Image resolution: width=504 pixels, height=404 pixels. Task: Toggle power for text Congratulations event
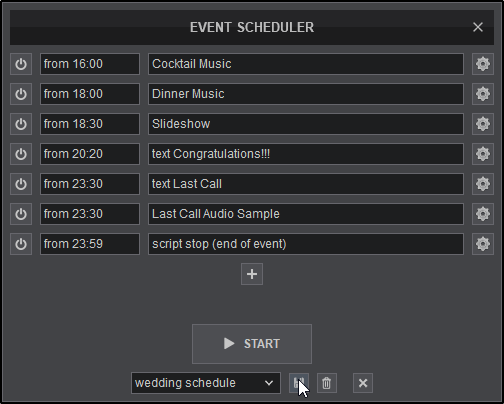click(21, 154)
